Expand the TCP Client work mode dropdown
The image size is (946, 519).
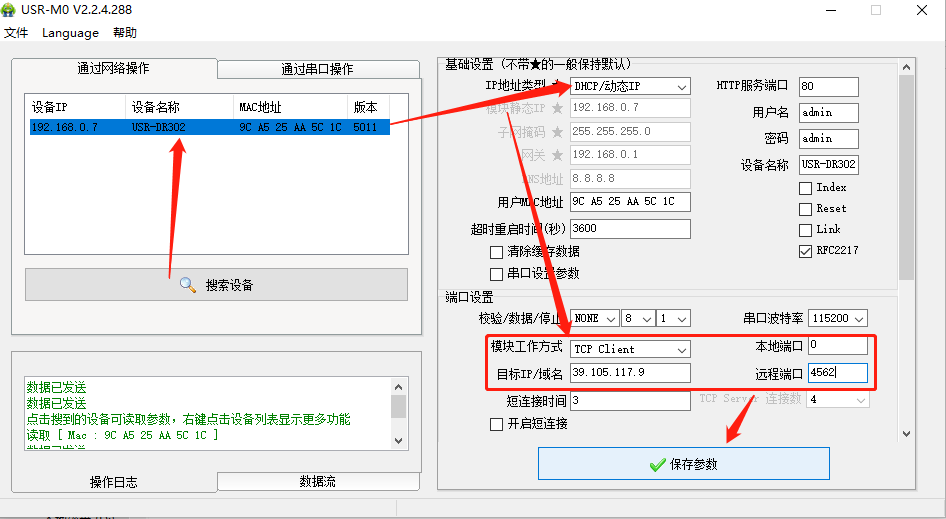681,349
